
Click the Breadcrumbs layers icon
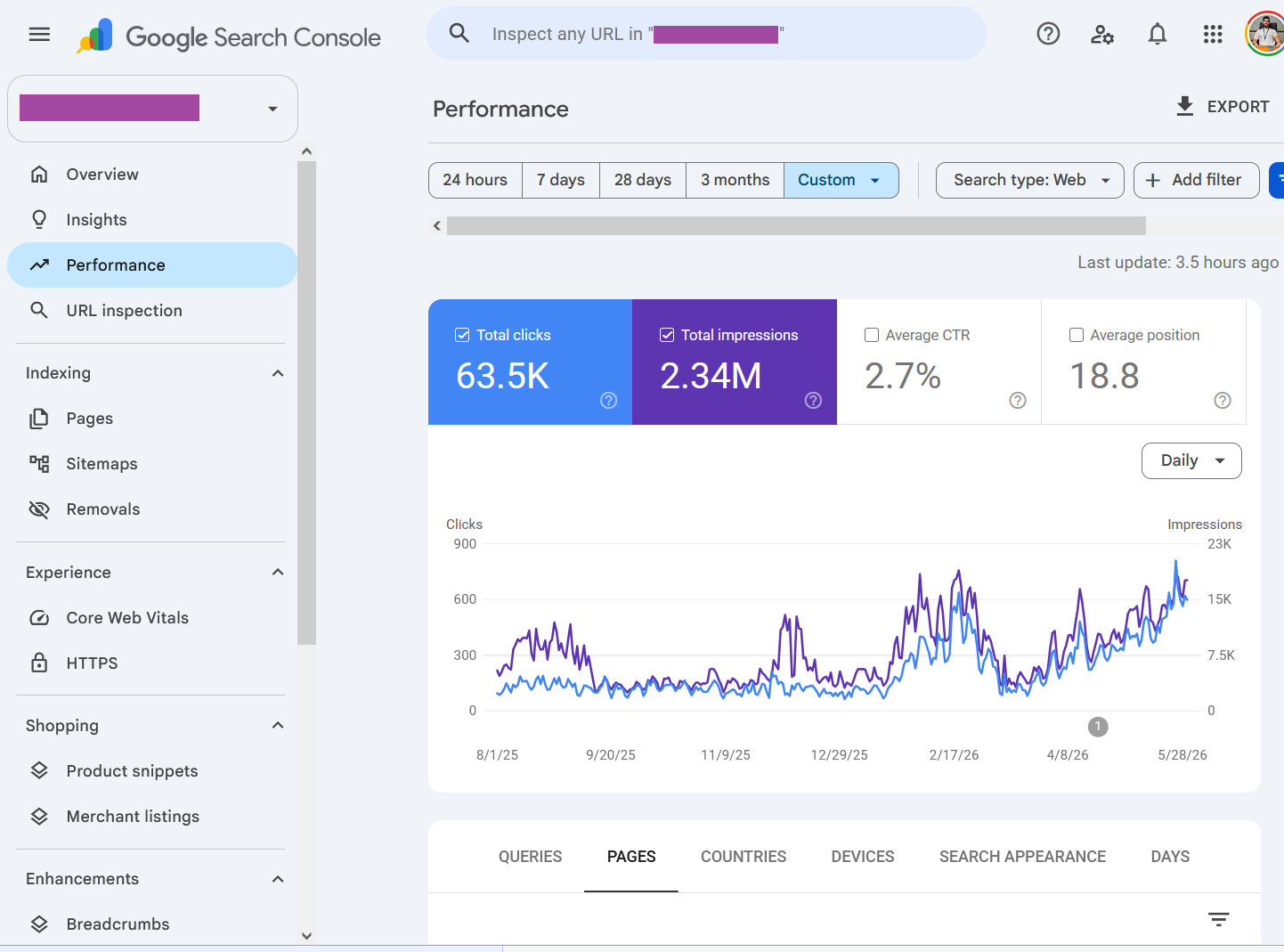(x=39, y=924)
